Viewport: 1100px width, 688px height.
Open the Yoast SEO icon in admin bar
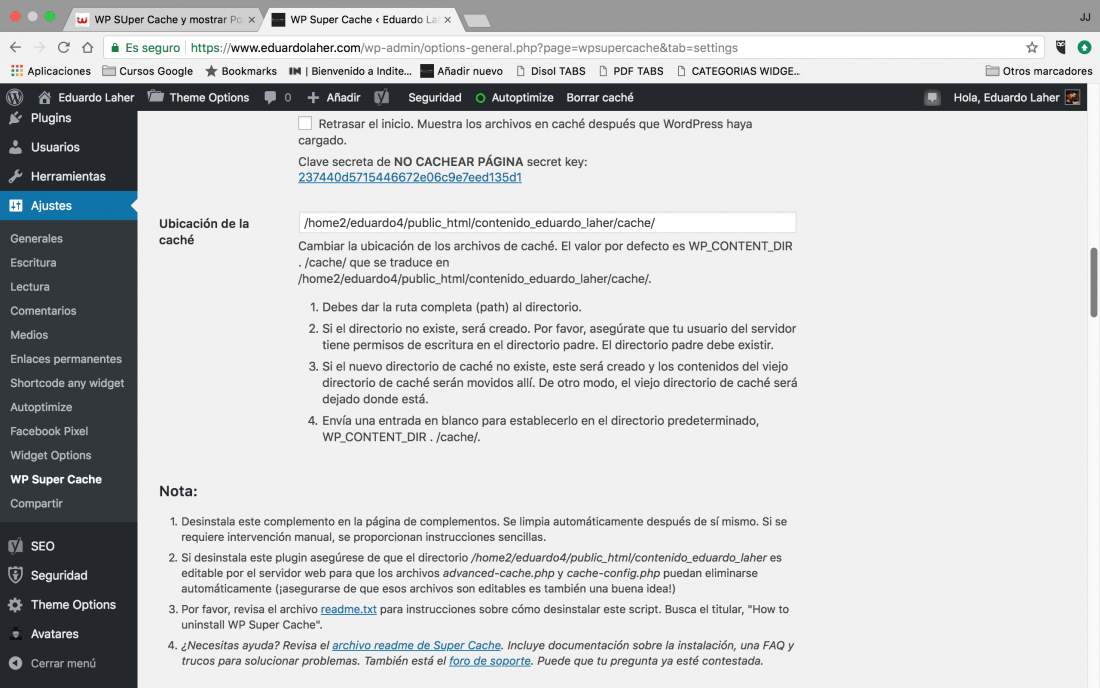382,97
